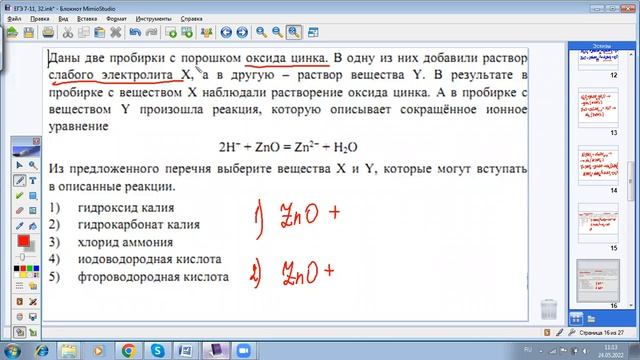640x360 pixels.
Task: Open Chrome from taskbar
Action: pos(129,351)
